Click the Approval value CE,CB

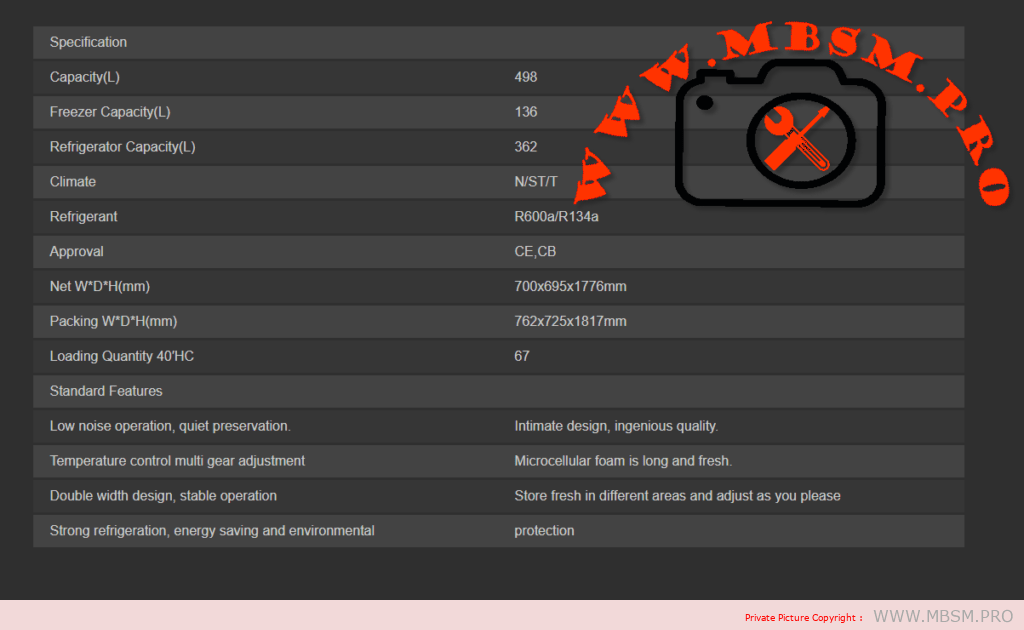[535, 251]
